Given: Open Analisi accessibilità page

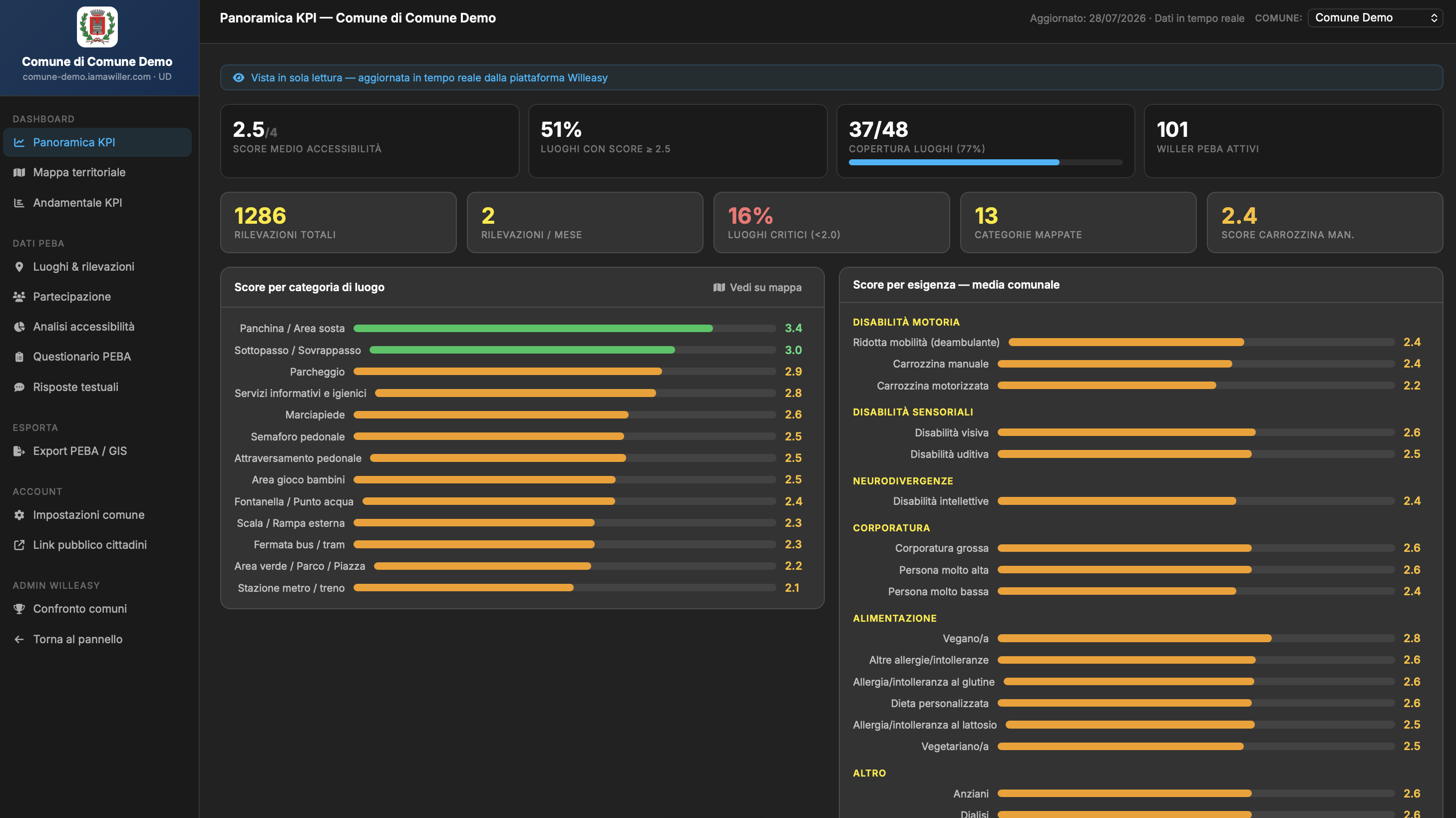Looking at the screenshot, I should pyautogui.click(x=97, y=327).
